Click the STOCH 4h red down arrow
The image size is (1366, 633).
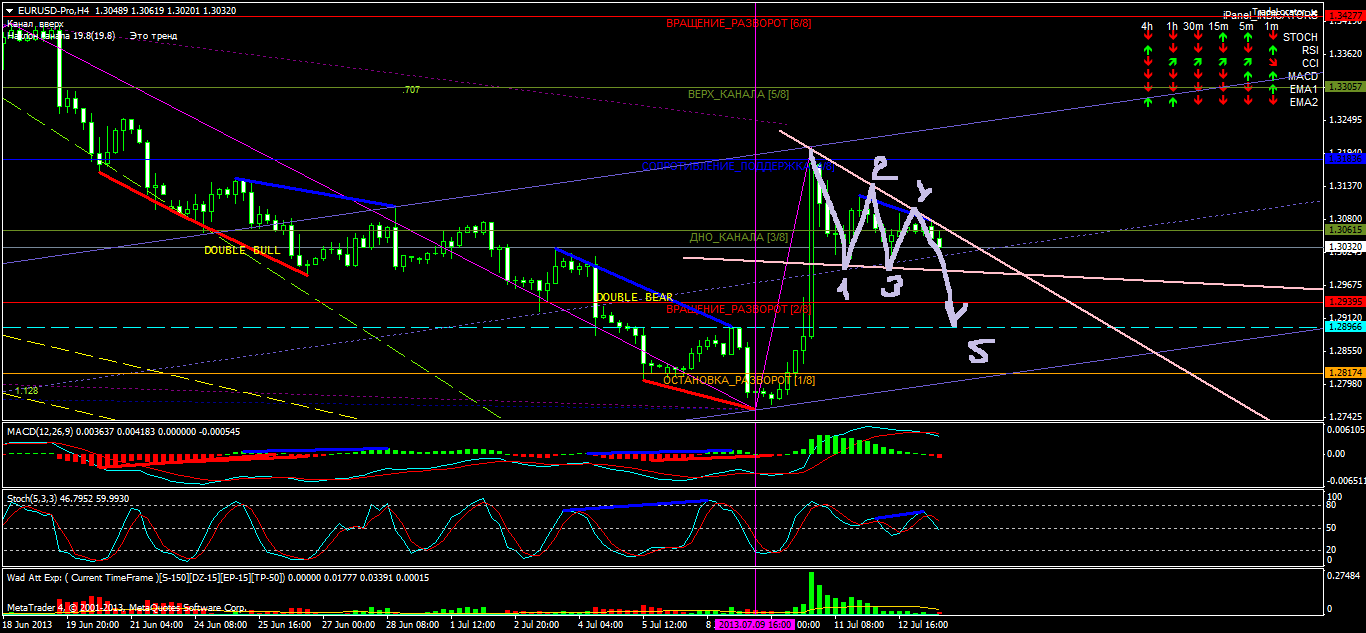pos(1148,37)
